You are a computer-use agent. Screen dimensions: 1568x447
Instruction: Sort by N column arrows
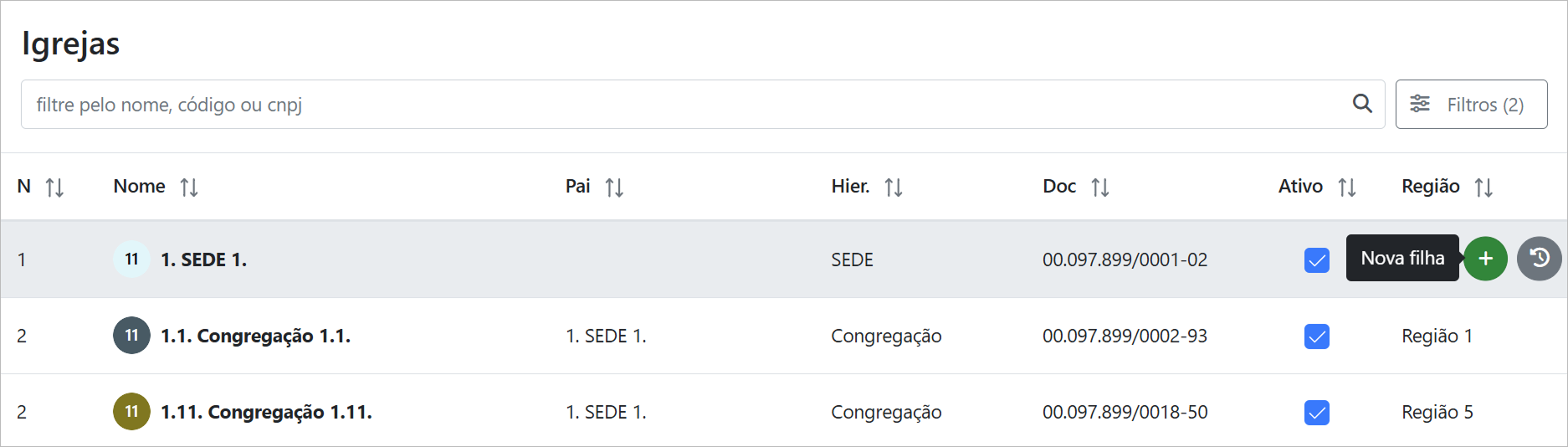pos(54,188)
